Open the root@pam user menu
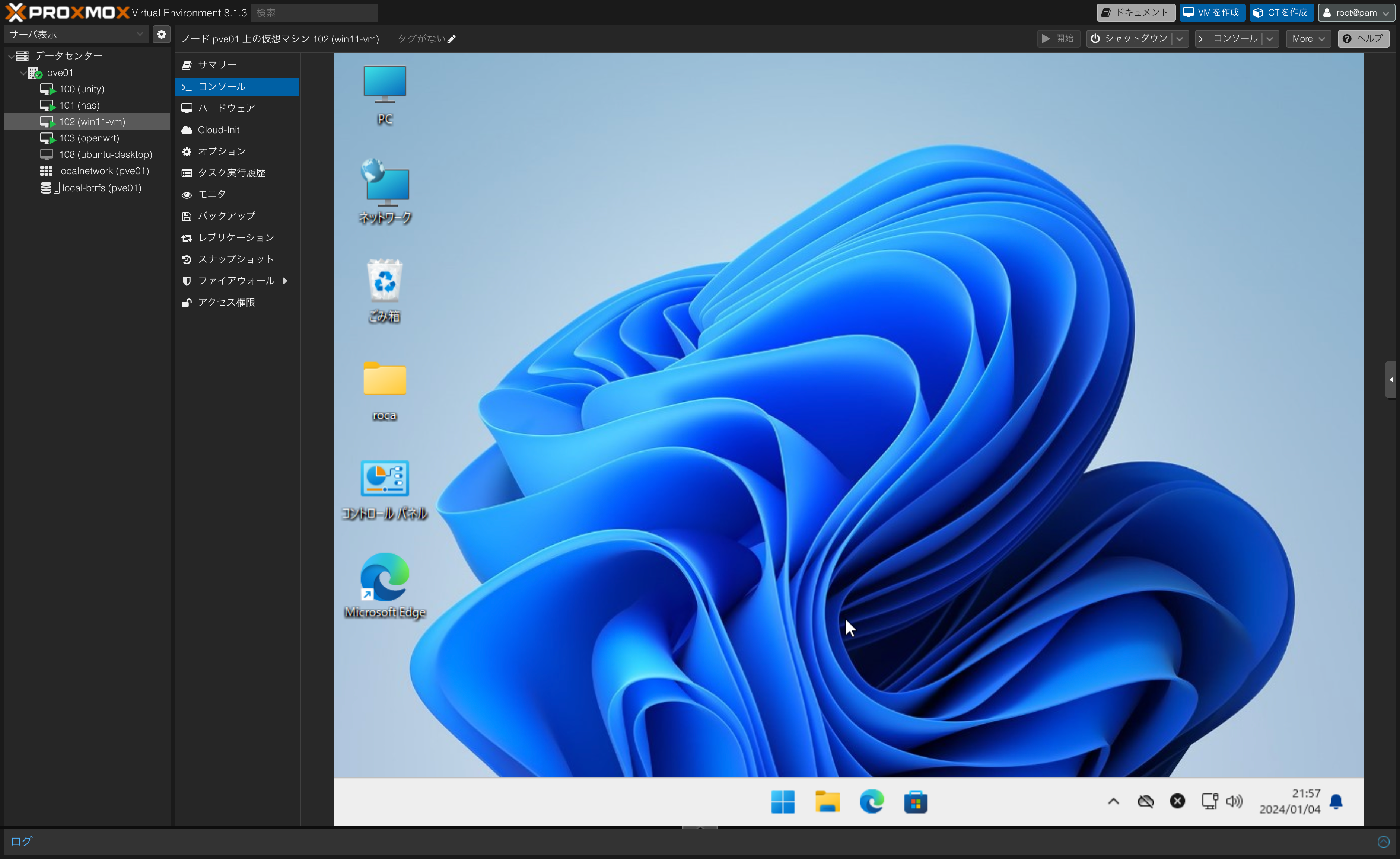 (x=1356, y=13)
